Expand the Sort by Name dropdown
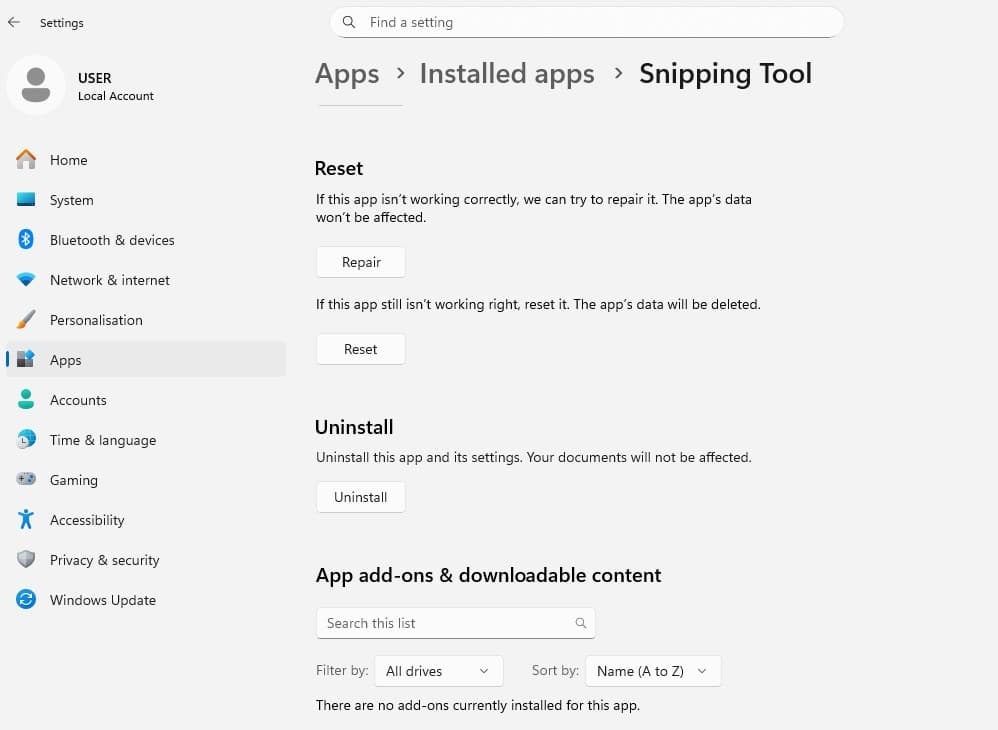The width and height of the screenshot is (998, 730). (x=652, y=671)
